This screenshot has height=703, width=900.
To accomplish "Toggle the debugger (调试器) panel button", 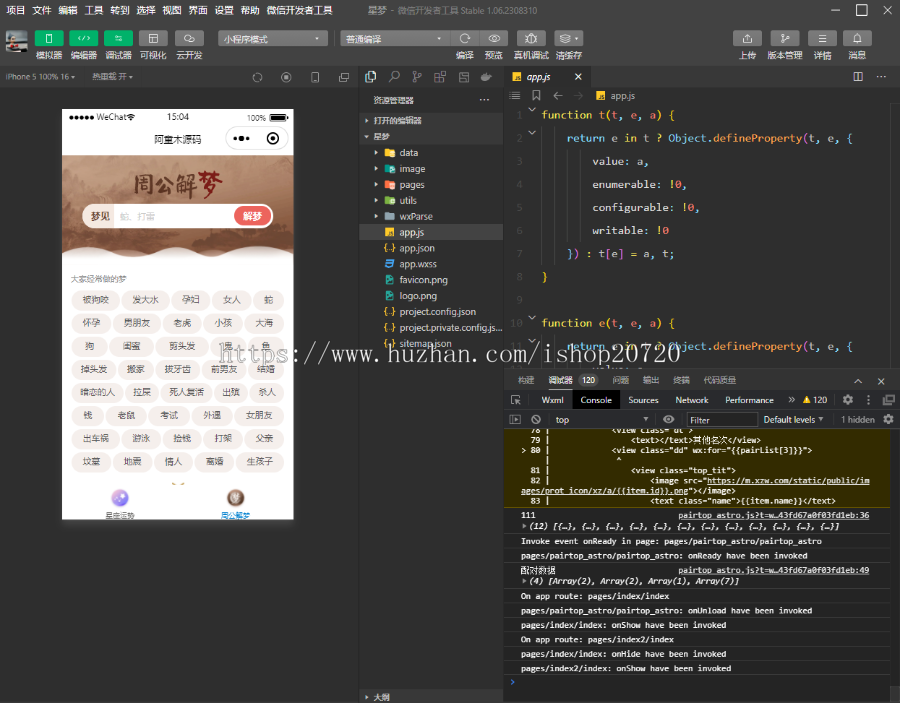I will tap(118, 38).
